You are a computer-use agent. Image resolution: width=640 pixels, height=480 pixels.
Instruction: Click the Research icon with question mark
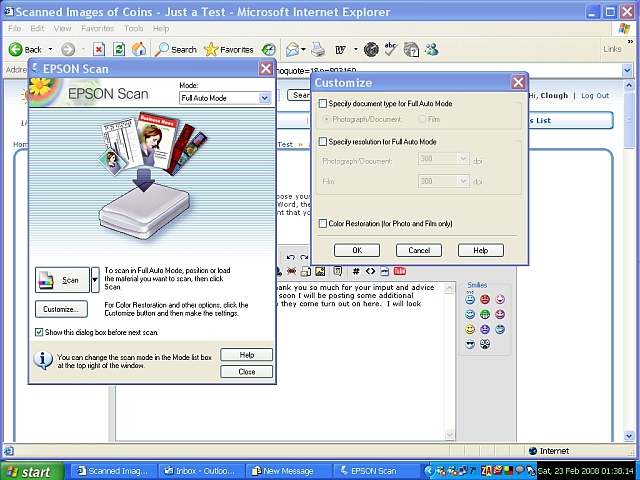(411, 49)
